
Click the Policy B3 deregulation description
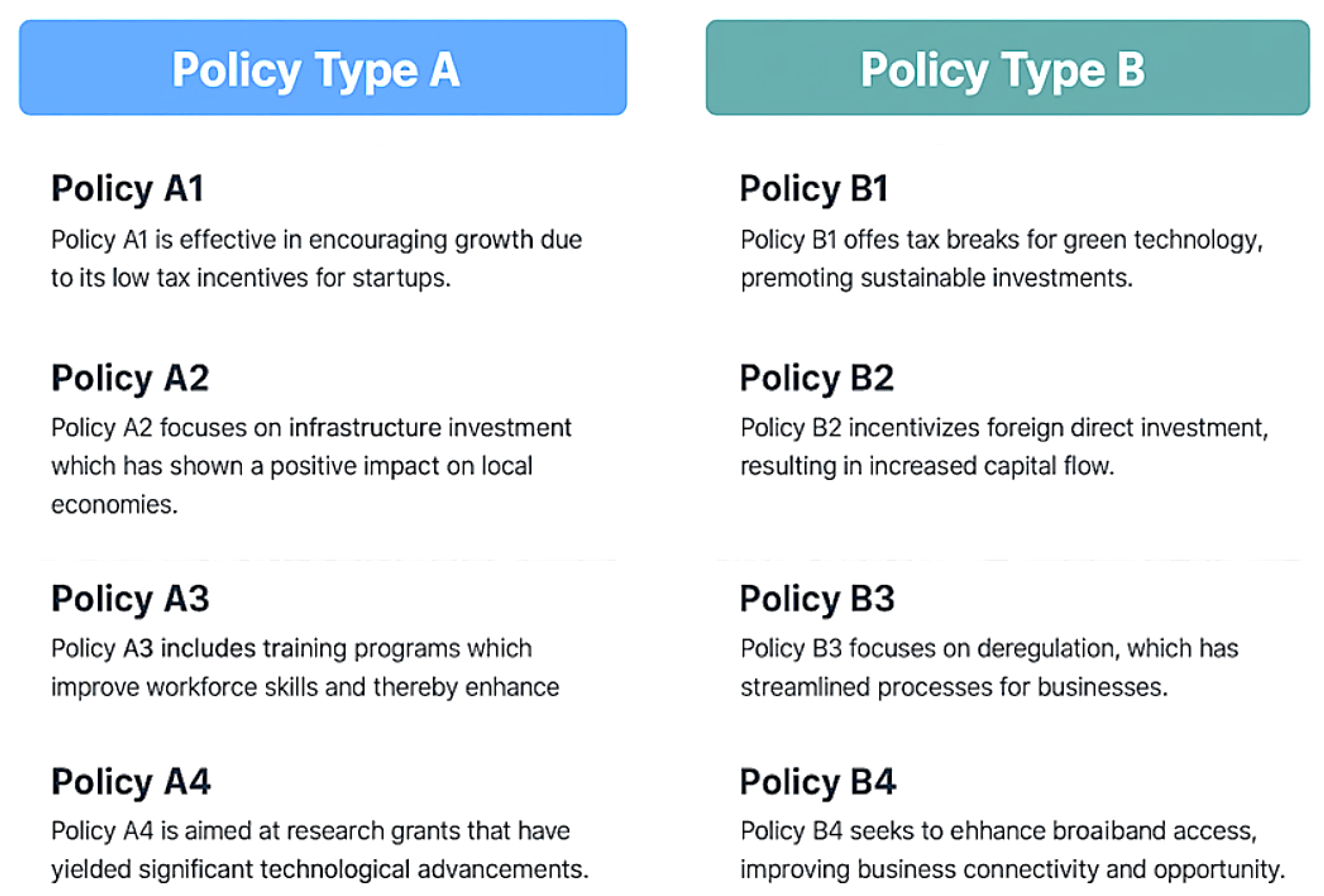[989, 667]
